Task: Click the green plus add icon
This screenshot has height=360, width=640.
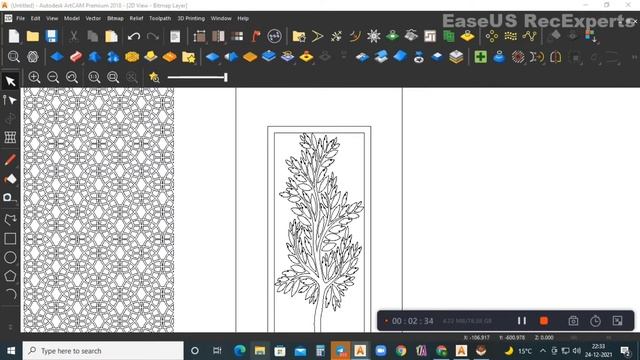Action: [x=480, y=57]
